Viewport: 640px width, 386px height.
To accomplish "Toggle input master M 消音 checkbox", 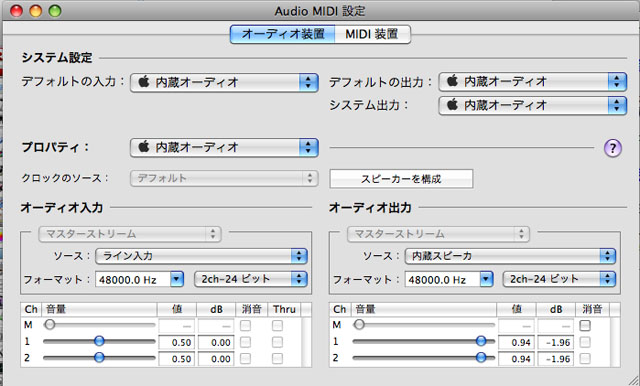I will pyautogui.click(x=245, y=326).
